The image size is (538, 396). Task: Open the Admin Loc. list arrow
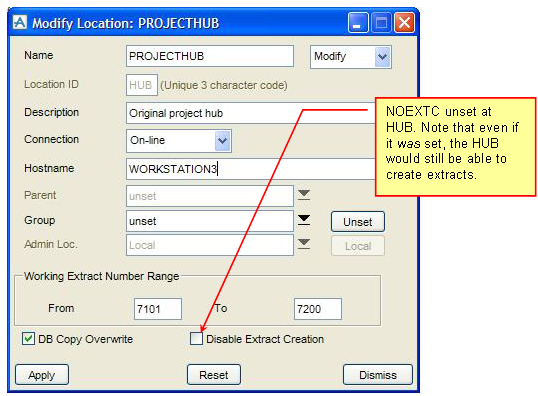coord(304,244)
